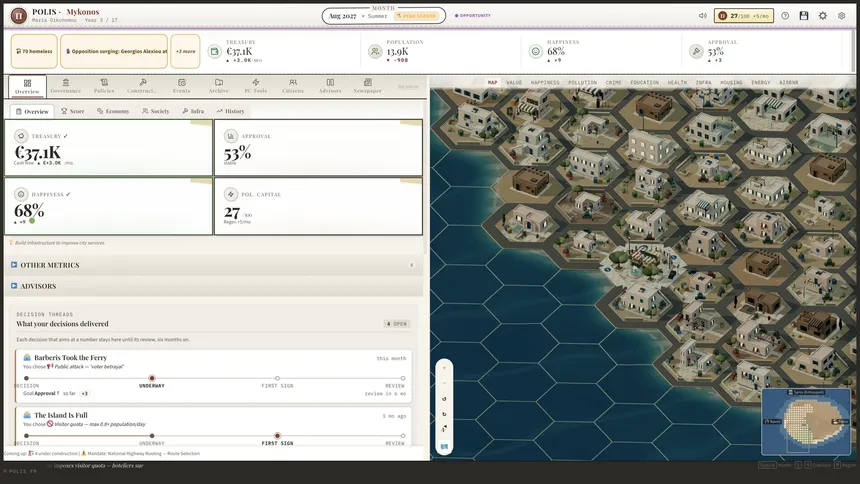Mute sound with the speaker icon

tap(702, 16)
